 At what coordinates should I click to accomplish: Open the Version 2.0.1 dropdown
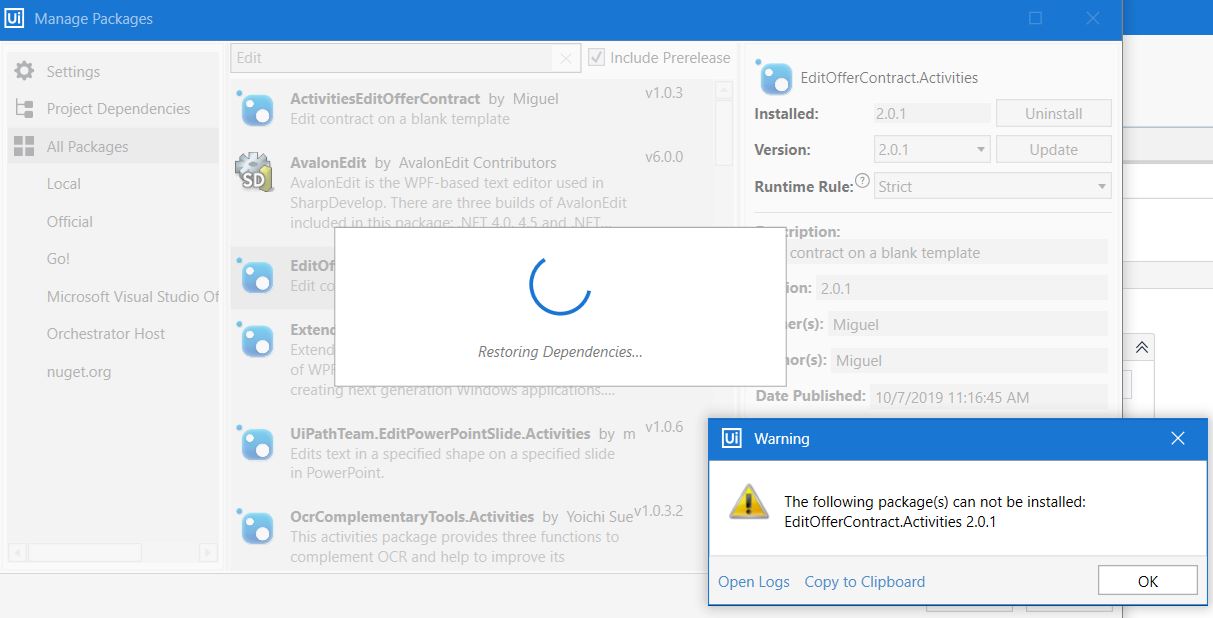[x=932, y=149]
